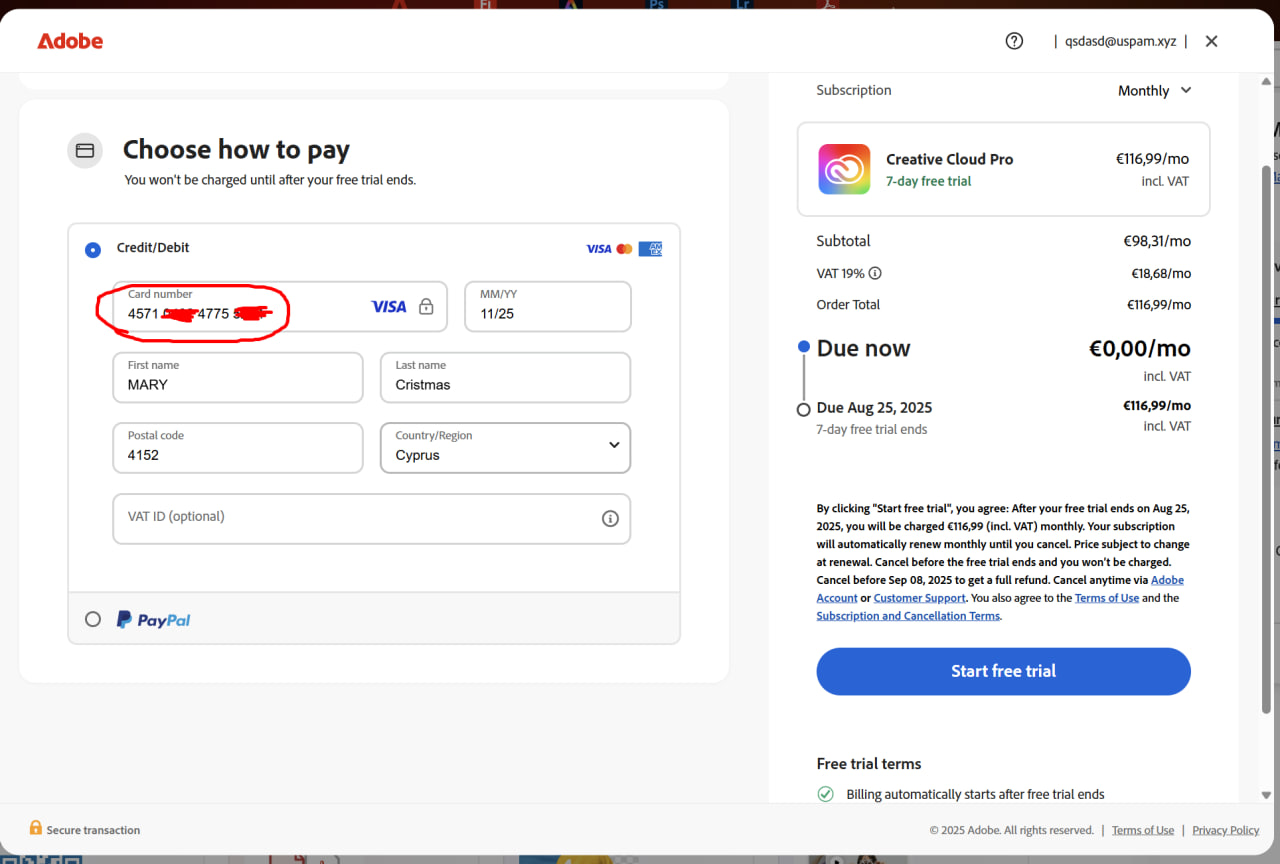
Task: Click the Choose how to pay heading
Action: coord(236,150)
